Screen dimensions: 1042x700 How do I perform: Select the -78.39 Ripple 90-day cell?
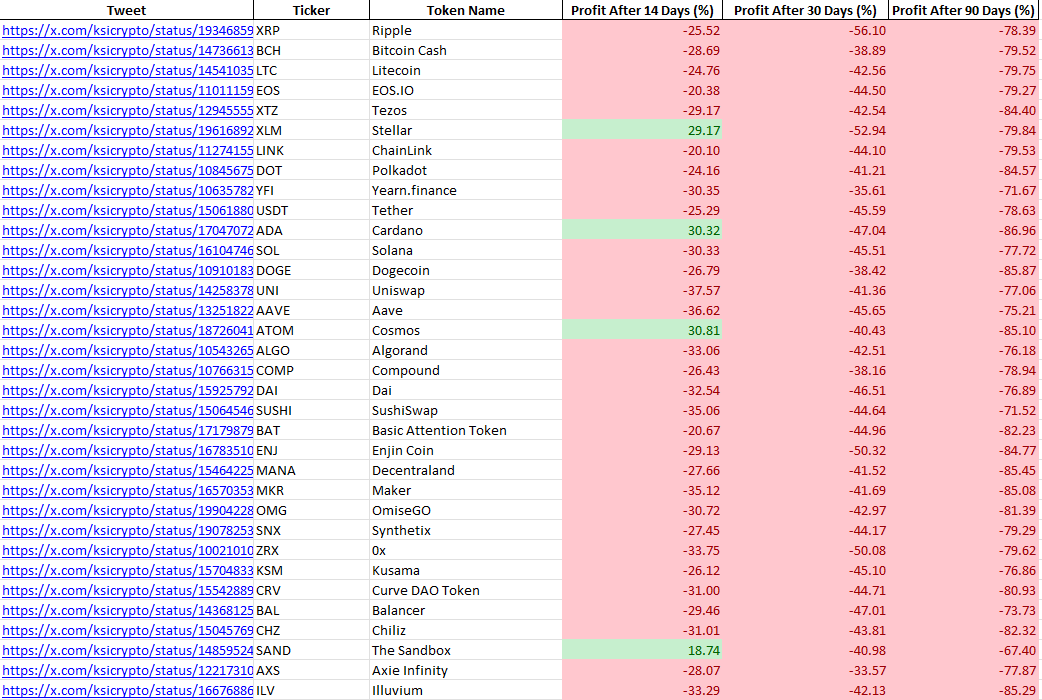point(964,31)
